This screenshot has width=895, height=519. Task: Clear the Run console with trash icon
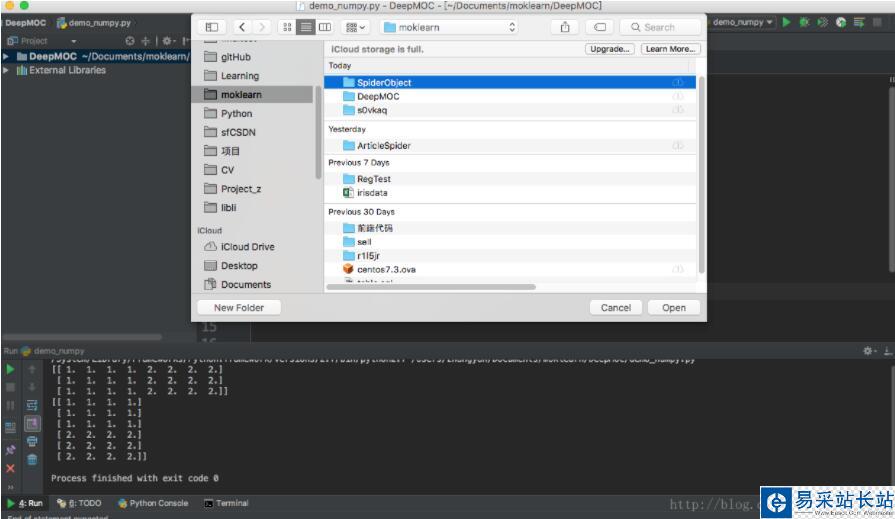tap(32, 460)
